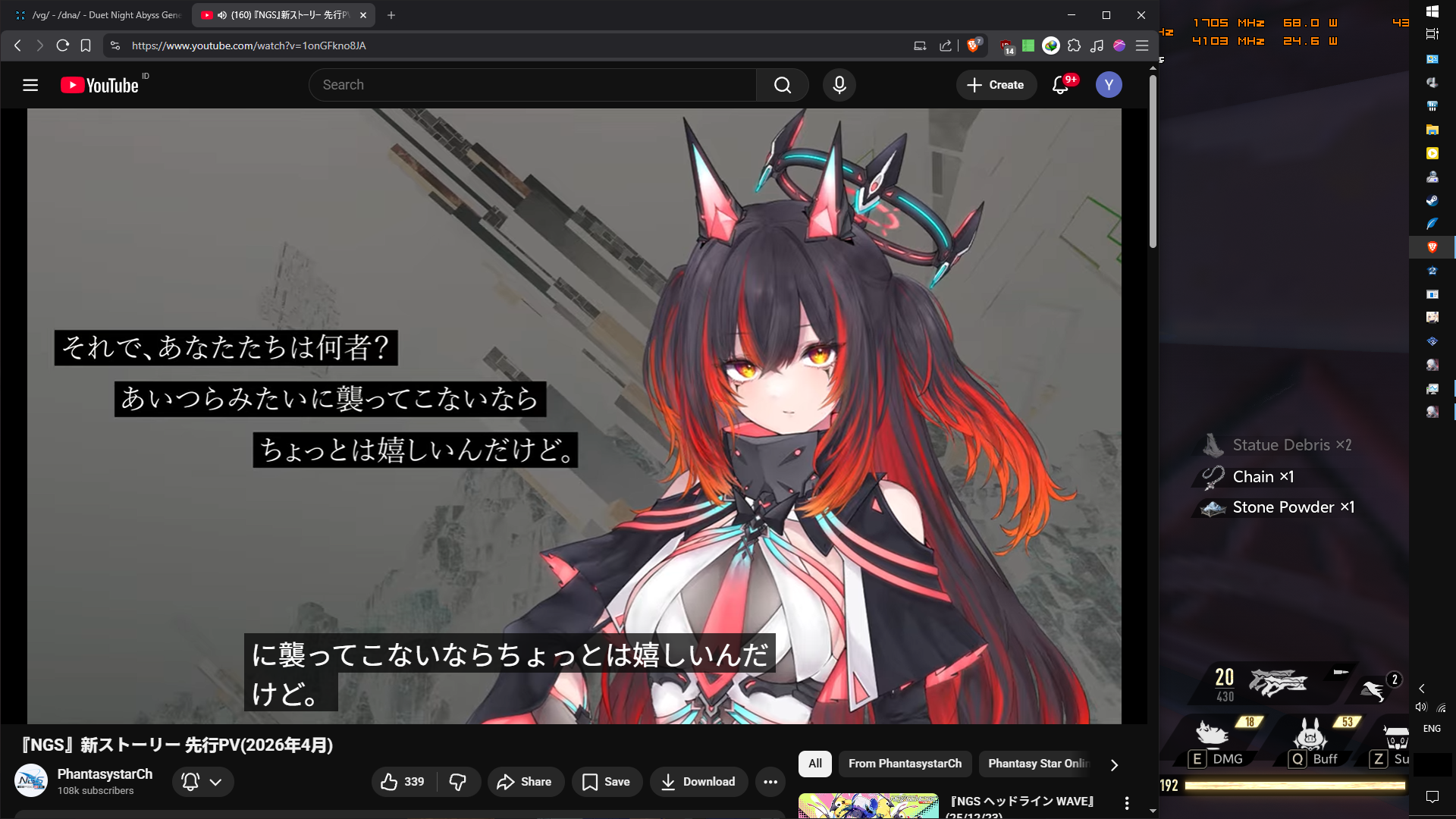Open more actions three-dot menu
The width and height of the screenshot is (1456, 819).
tap(770, 782)
